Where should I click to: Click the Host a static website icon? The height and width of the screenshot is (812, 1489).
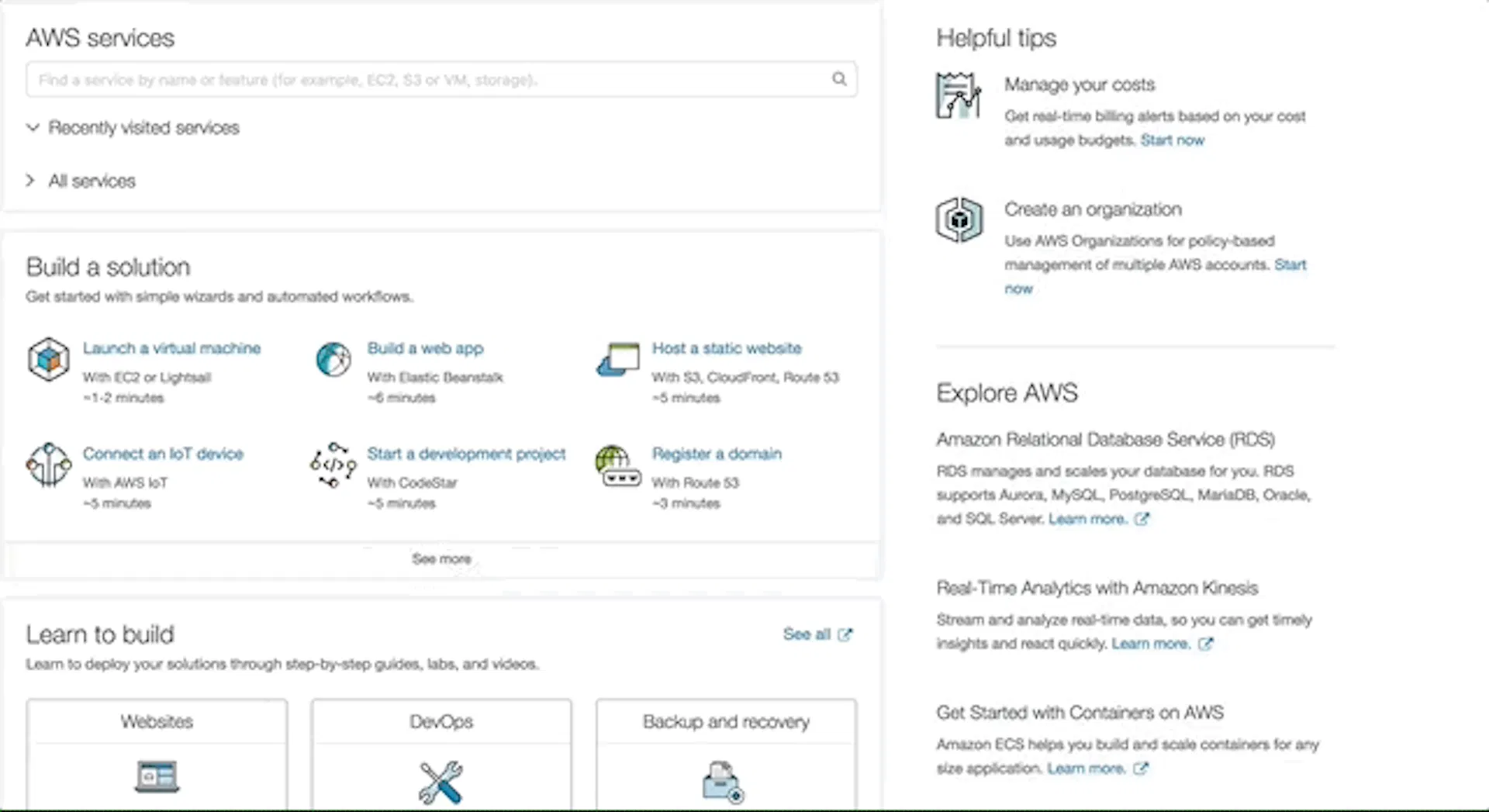coord(618,359)
